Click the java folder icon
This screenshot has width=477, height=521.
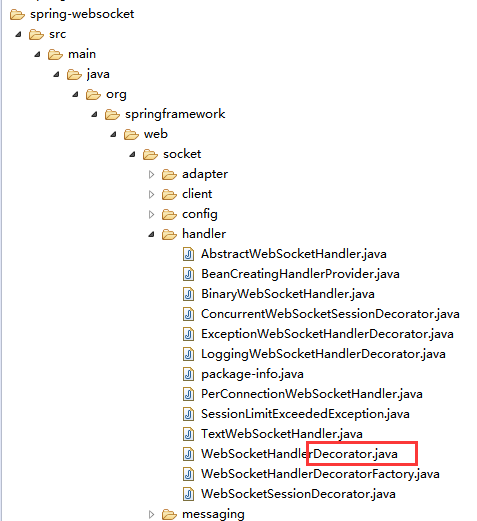(x=74, y=75)
